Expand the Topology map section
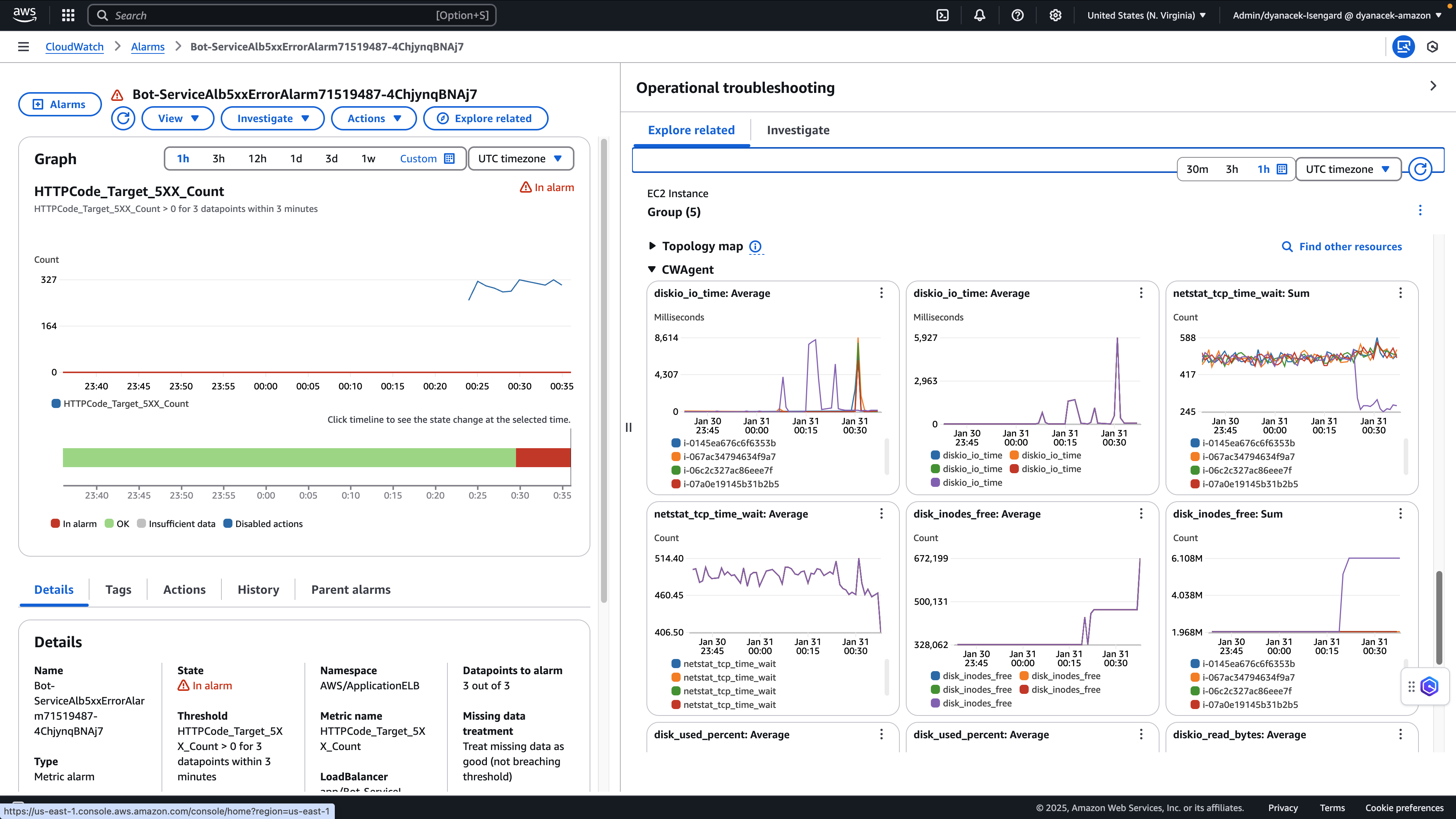Image resolution: width=1456 pixels, height=819 pixels. pyautogui.click(x=652, y=246)
